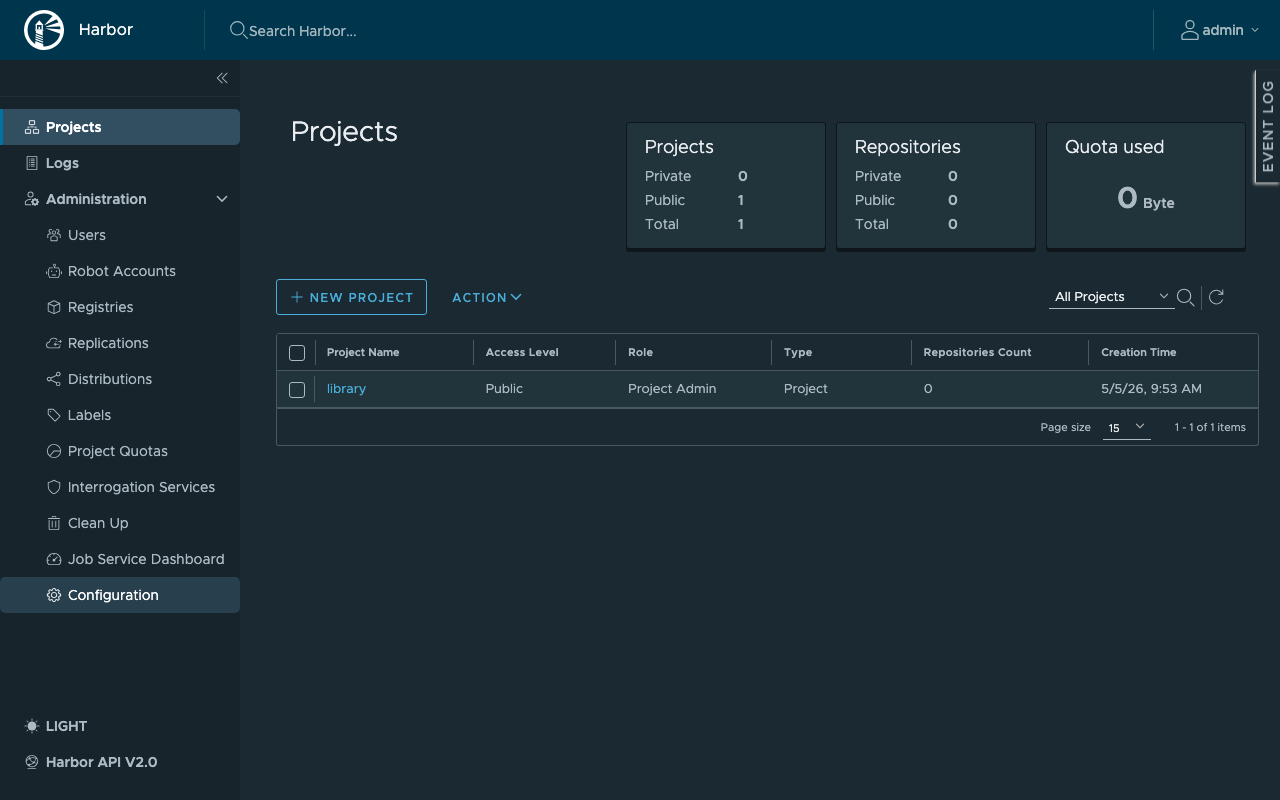The height and width of the screenshot is (800, 1280).
Task: Click the Harbor lighthouse logo
Action: [43, 30]
